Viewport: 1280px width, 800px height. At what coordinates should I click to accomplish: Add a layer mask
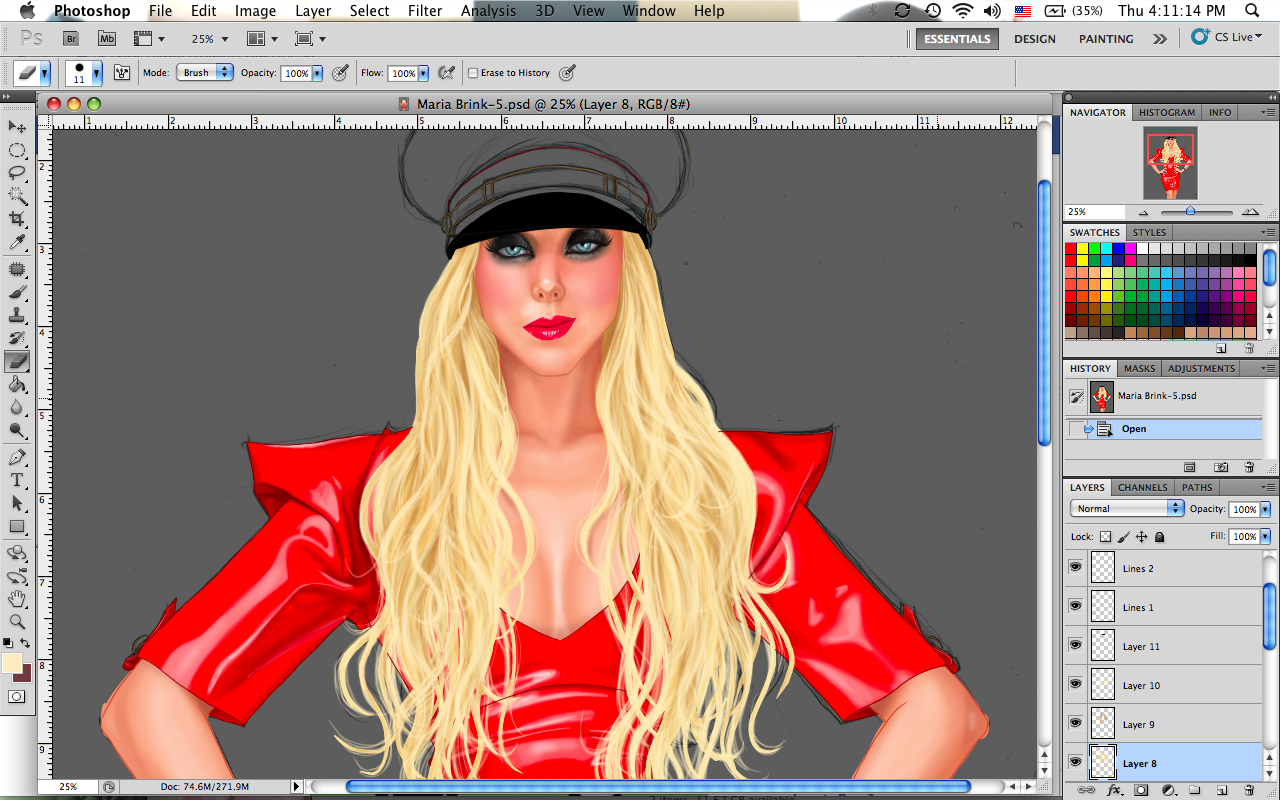tap(1140, 790)
